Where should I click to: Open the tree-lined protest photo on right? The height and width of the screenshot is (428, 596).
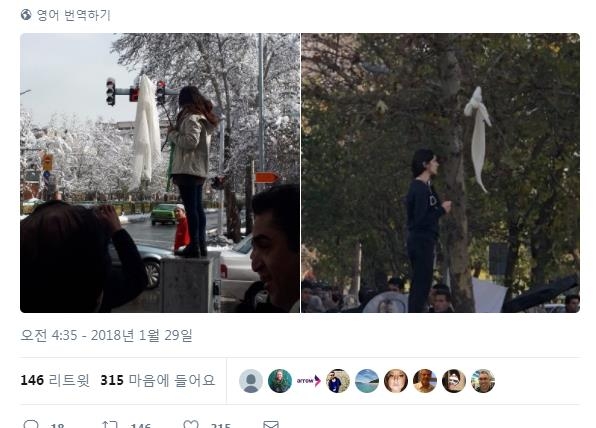click(441, 173)
